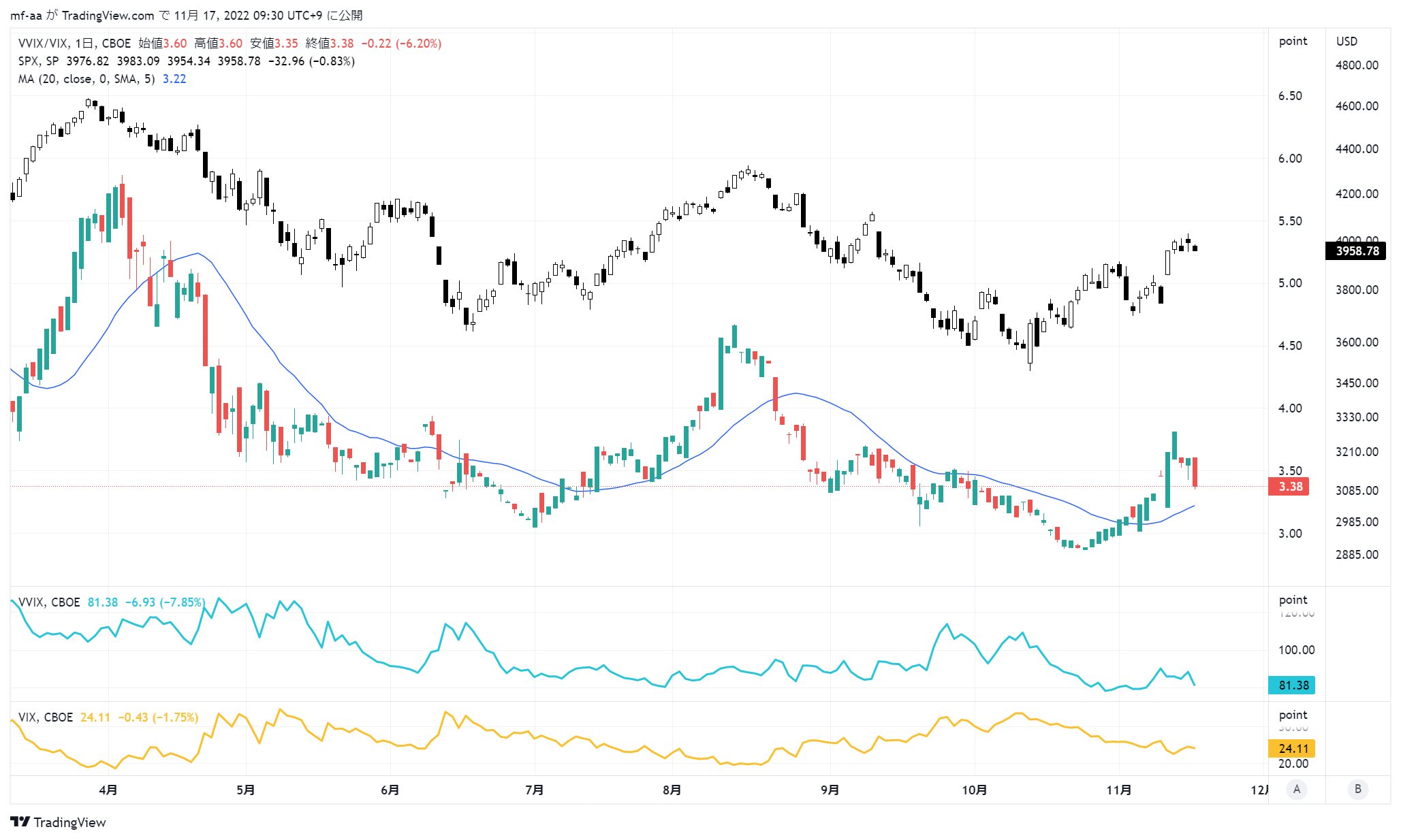Click the 24.11 VIX value label

pyautogui.click(x=1292, y=749)
